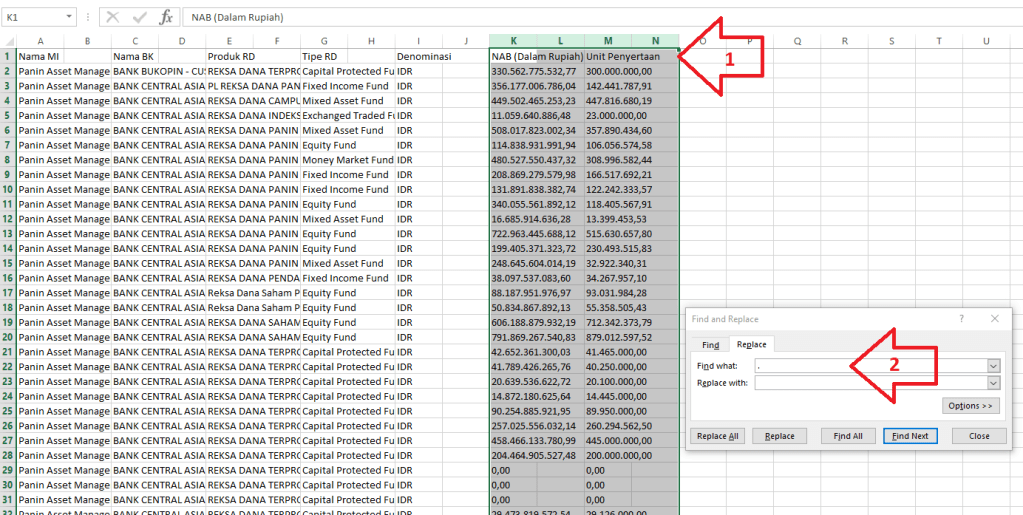The image size is (1023, 515).
Task: Select the Replace tab
Action: pyautogui.click(x=751, y=344)
